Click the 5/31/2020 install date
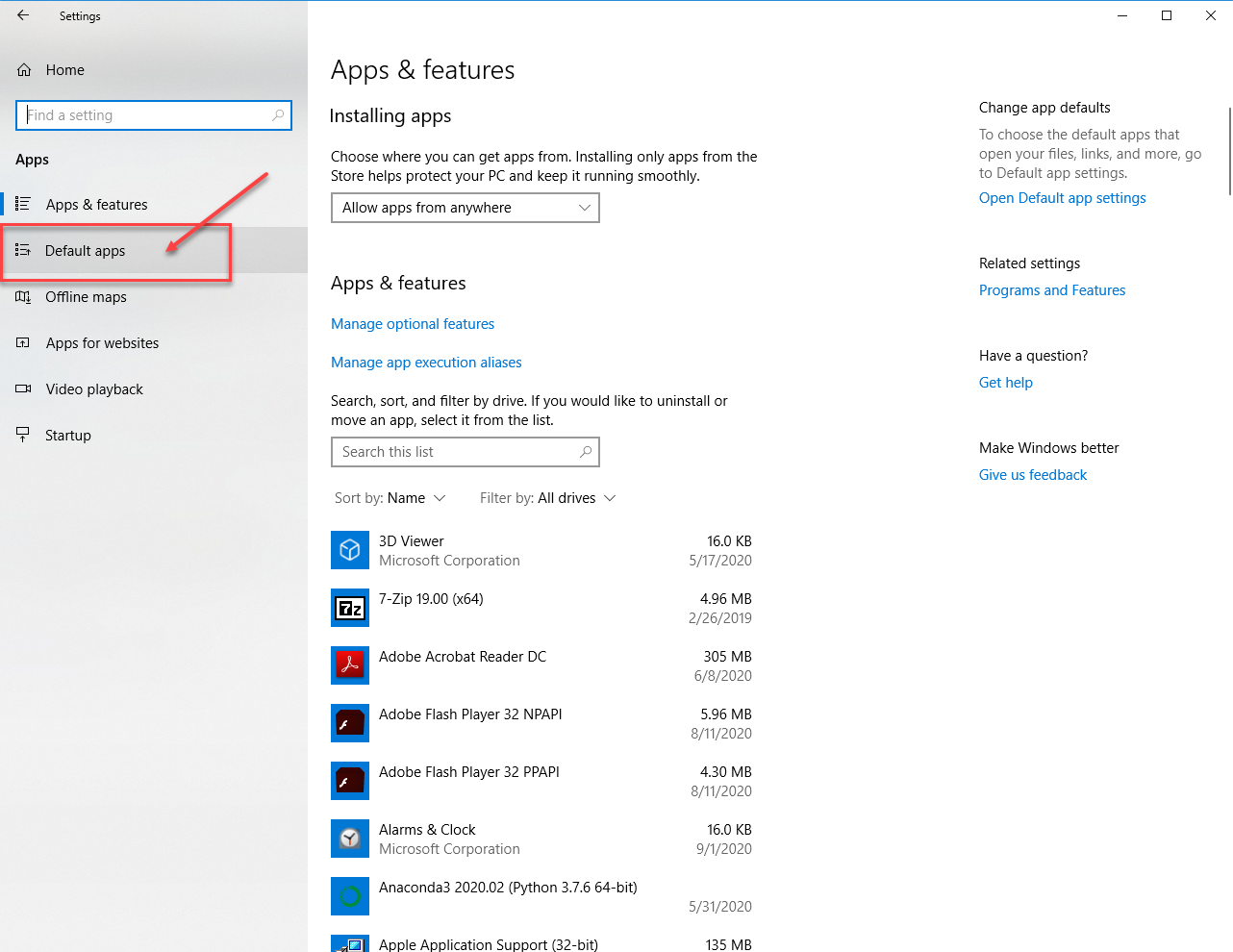This screenshot has height=952, width=1233. tap(720, 907)
